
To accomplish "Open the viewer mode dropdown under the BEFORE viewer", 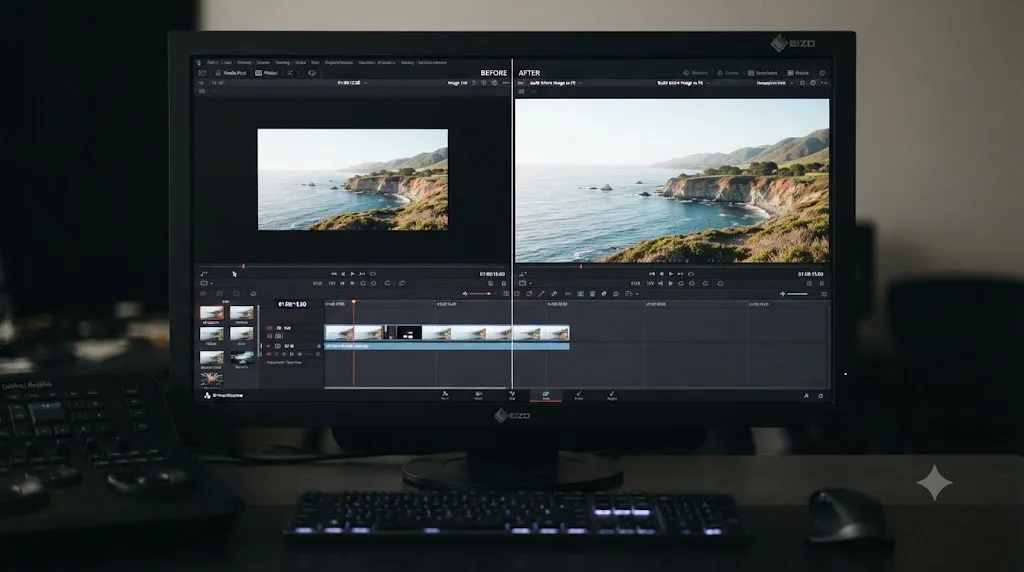I will [x=206, y=283].
